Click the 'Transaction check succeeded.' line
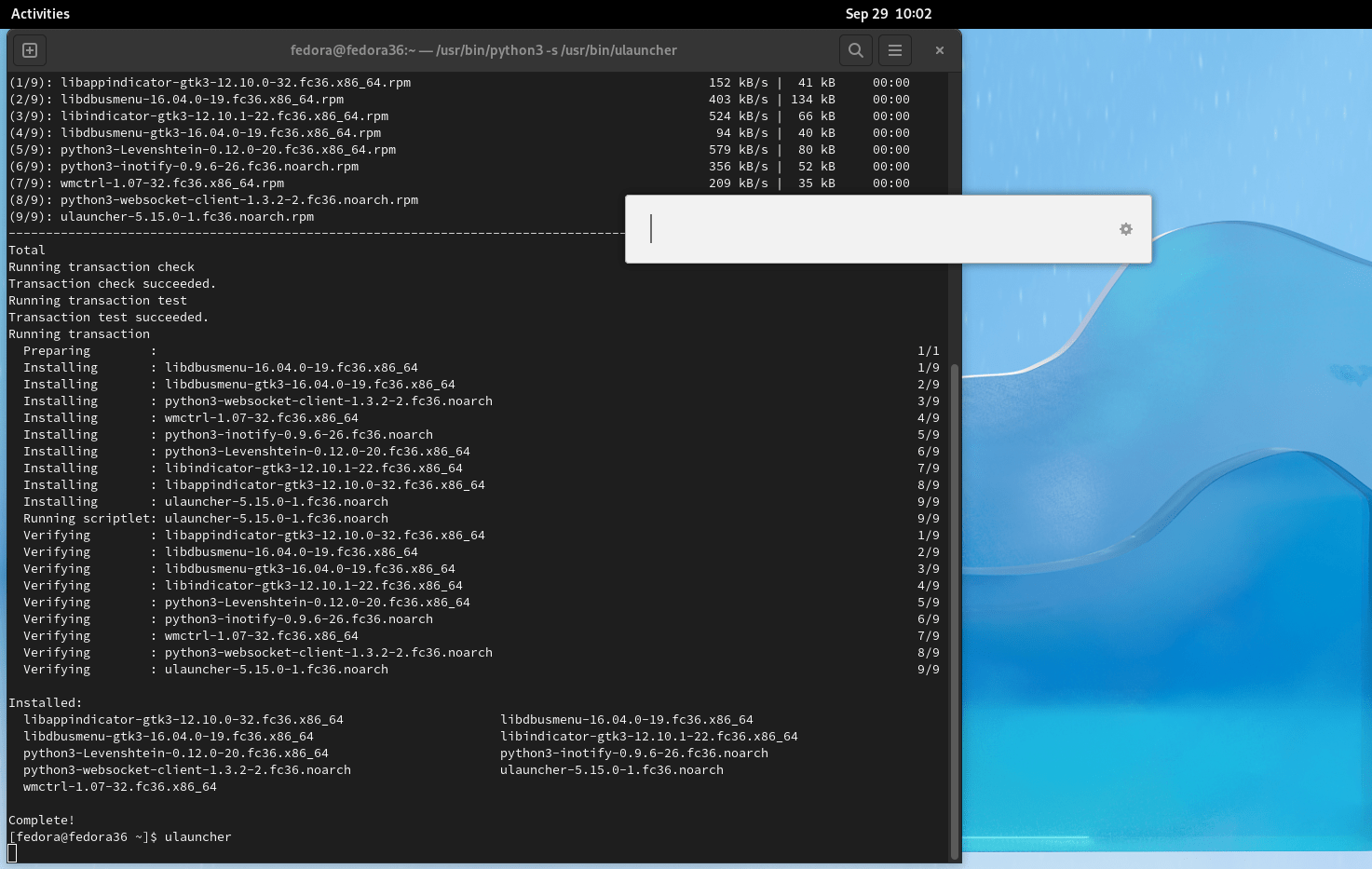 (x=112, y=284)
